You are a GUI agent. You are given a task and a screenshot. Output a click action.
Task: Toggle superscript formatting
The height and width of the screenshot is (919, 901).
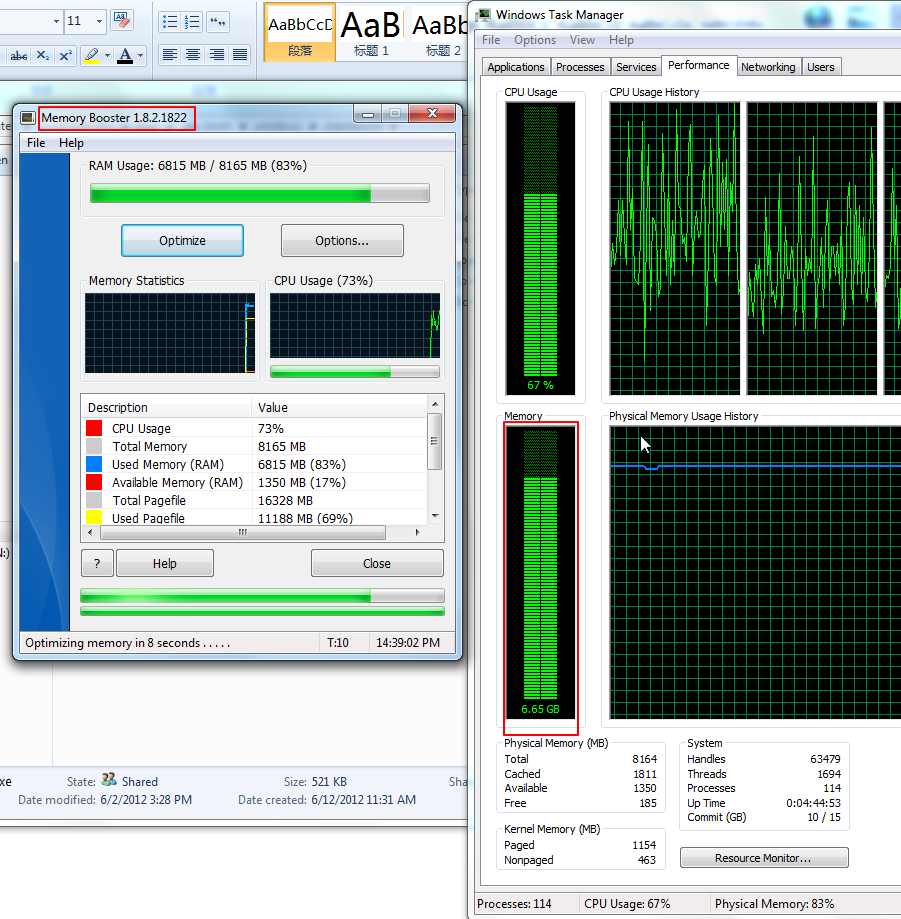coord(65,55)
